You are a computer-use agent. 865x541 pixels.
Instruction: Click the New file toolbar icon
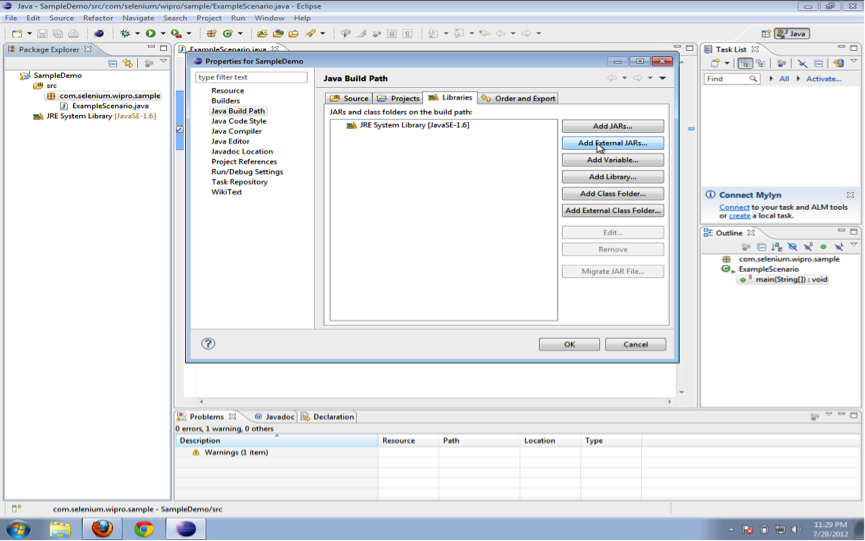coord(17,34)
